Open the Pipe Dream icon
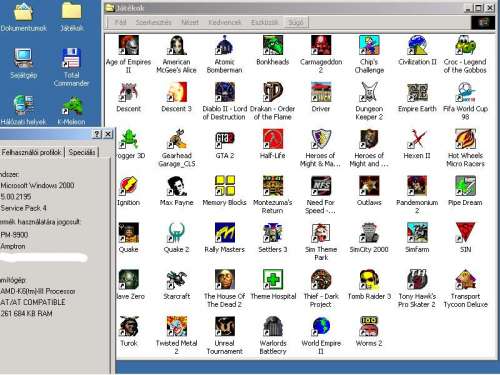The image size is (500, 375). point(465,186)
